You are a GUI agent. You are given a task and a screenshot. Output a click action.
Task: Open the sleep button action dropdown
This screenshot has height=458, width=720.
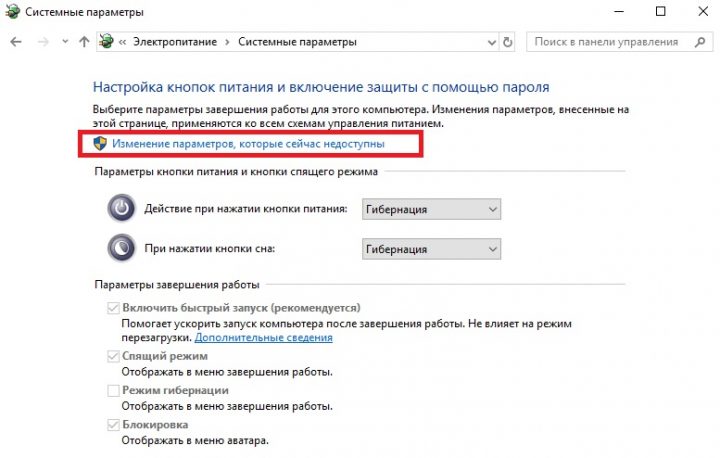(429, 248)
